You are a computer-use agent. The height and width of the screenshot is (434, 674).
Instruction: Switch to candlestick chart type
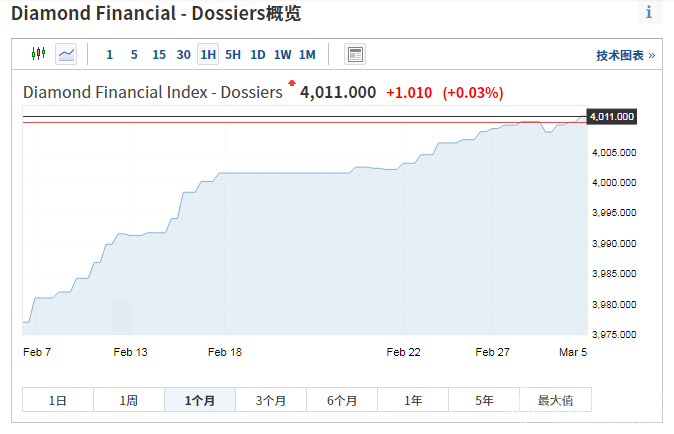pyautogui.click(x=39, y=54)
